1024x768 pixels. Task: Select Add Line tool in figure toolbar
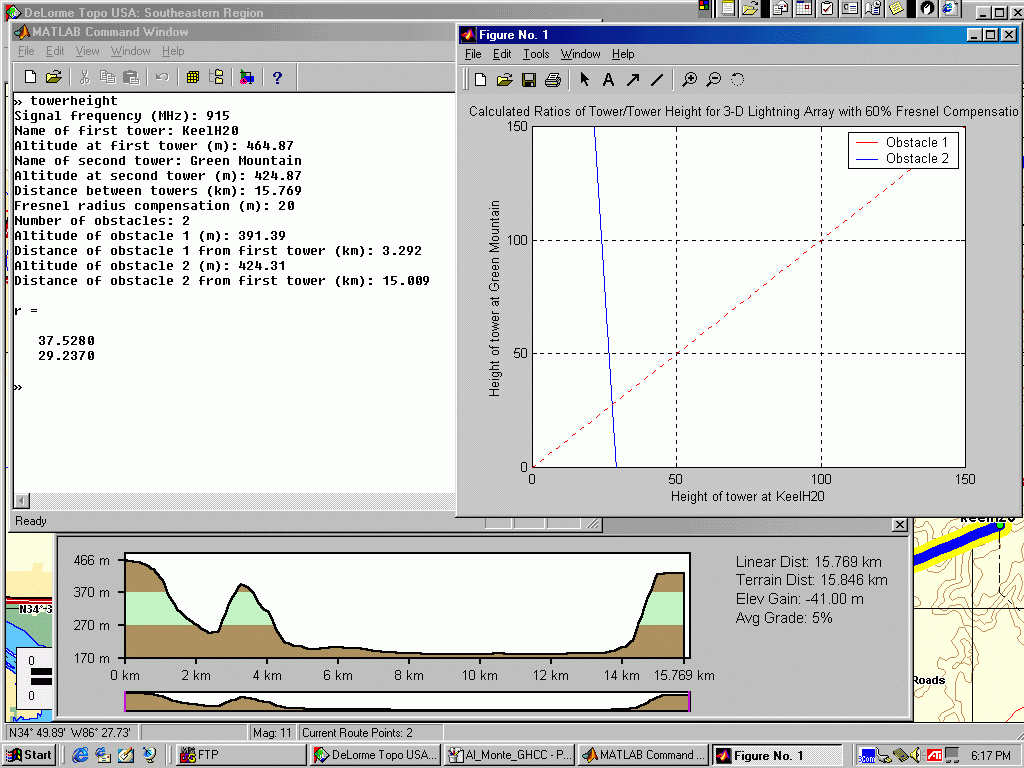coord(657,80)
